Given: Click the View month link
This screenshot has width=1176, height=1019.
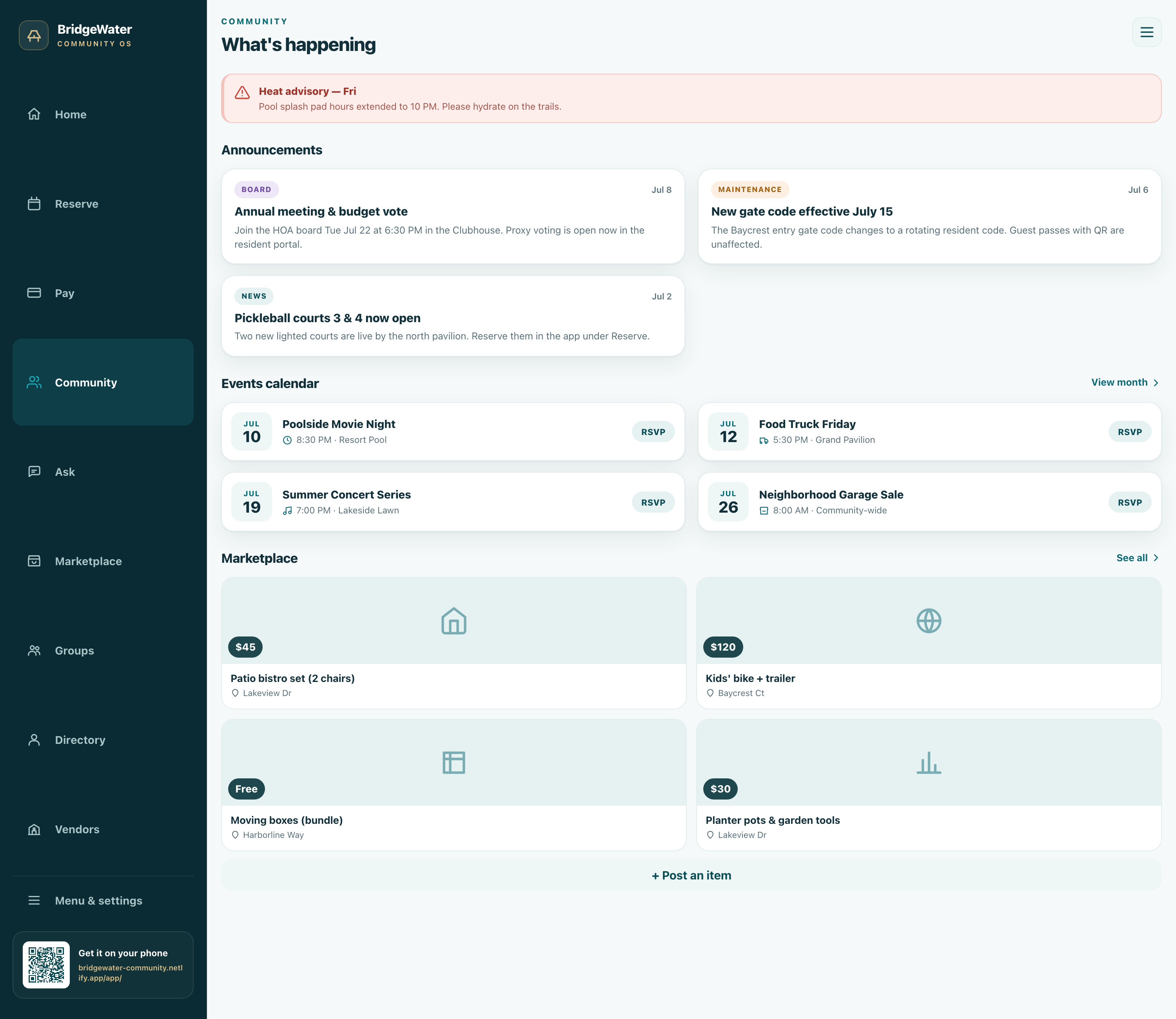Looking at the screenshot, I should click(1125, 382).
